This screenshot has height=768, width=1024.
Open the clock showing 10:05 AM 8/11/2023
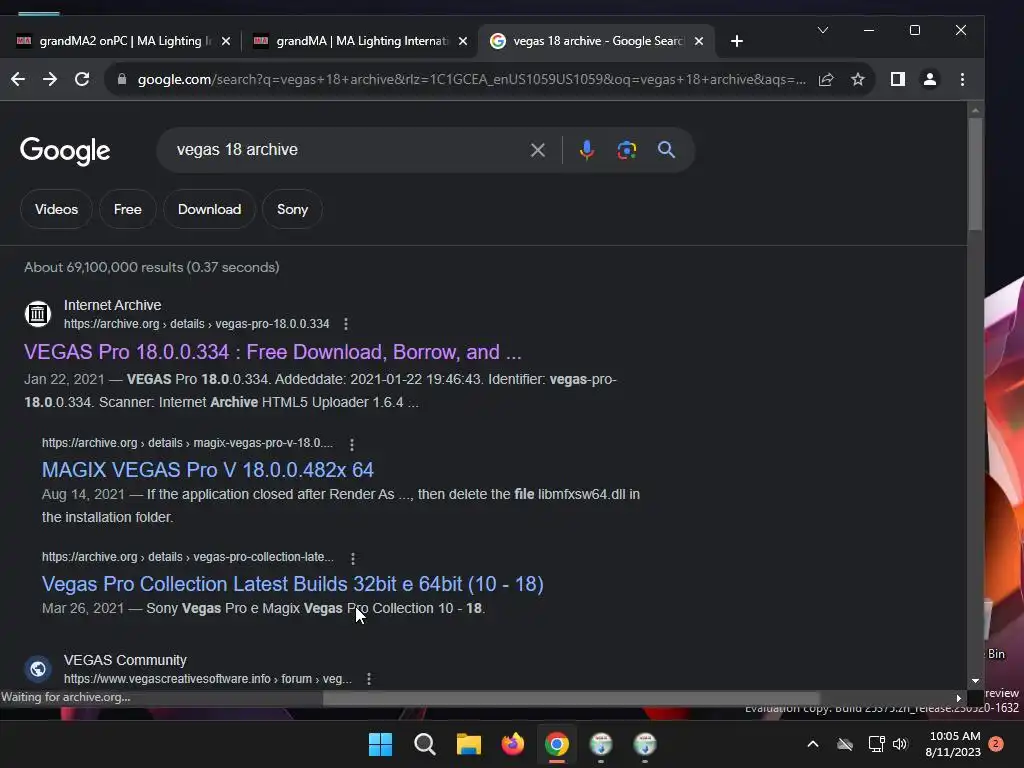tap(953, 744)
